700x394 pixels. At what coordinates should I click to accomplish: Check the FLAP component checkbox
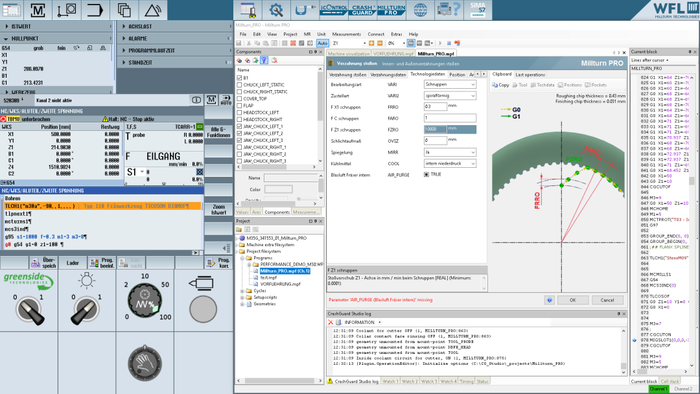[x=240, y=106]
